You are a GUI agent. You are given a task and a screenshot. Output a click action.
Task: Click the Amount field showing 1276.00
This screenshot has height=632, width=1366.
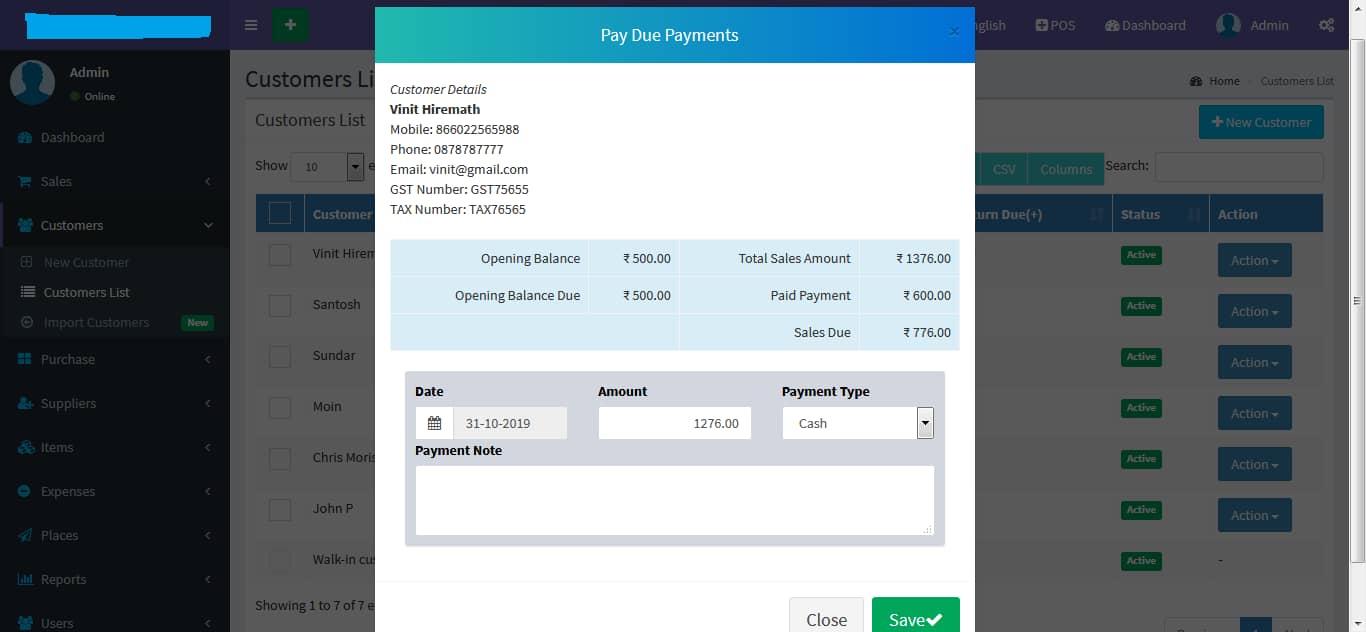click(675, 423)
